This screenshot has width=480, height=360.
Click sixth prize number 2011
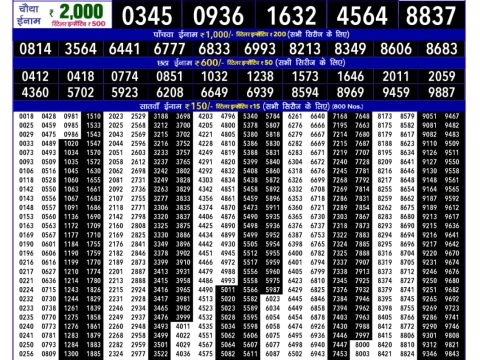pos(396,76)
